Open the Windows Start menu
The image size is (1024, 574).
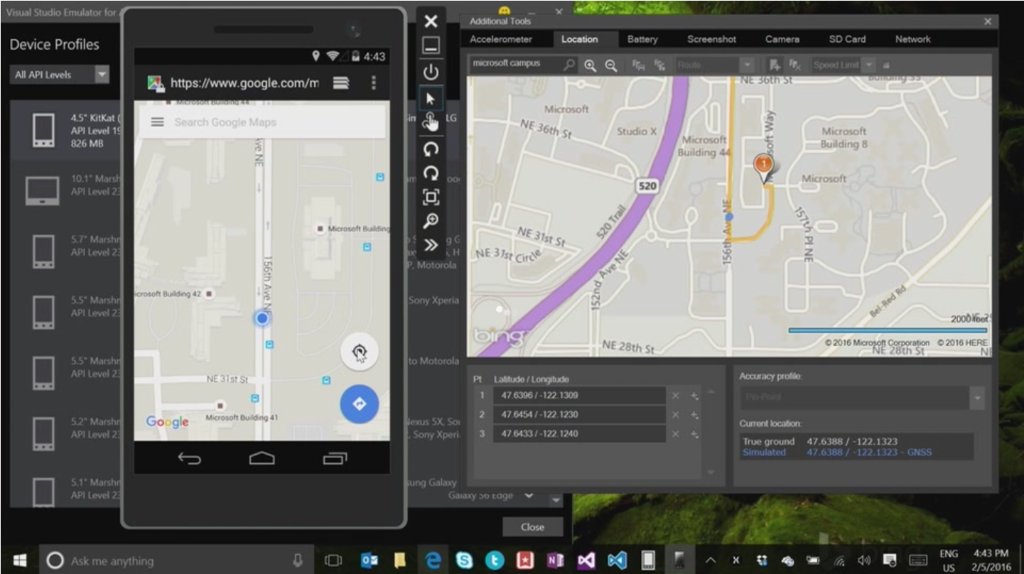[20, 560]
